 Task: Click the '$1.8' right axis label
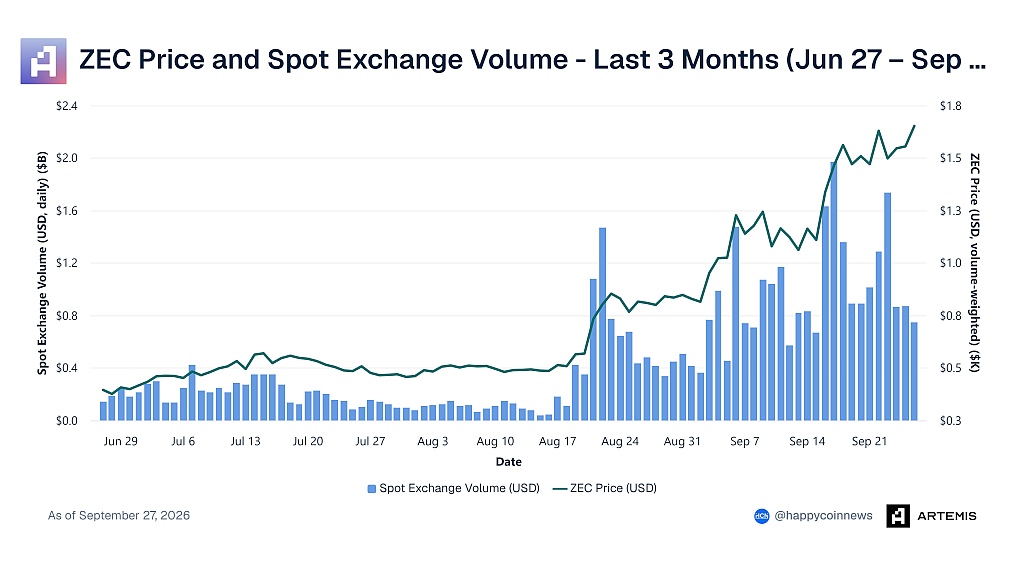click(950, 106)
